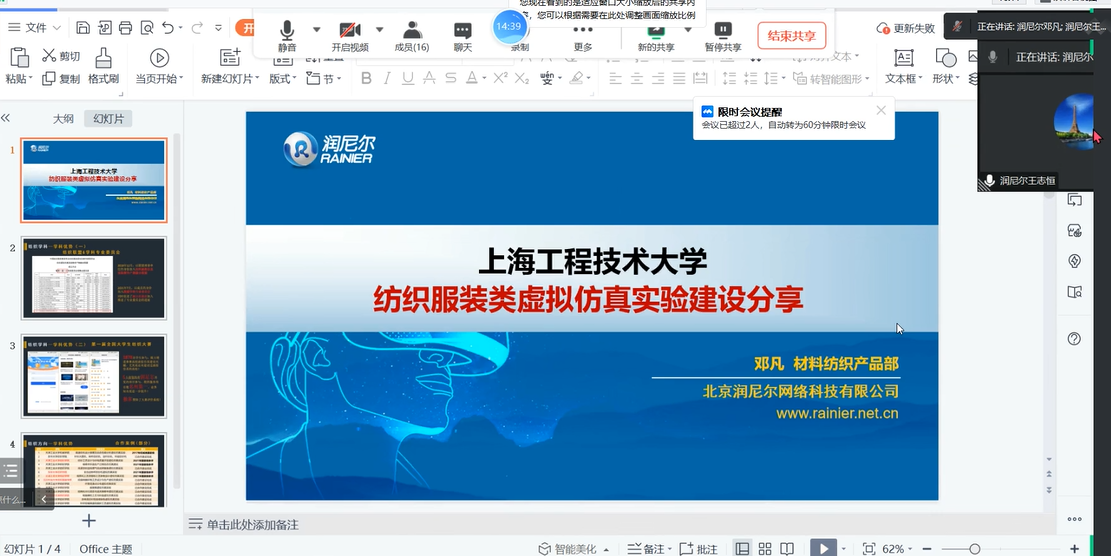Switch to the 大纲 outline tab

point(63,118)
